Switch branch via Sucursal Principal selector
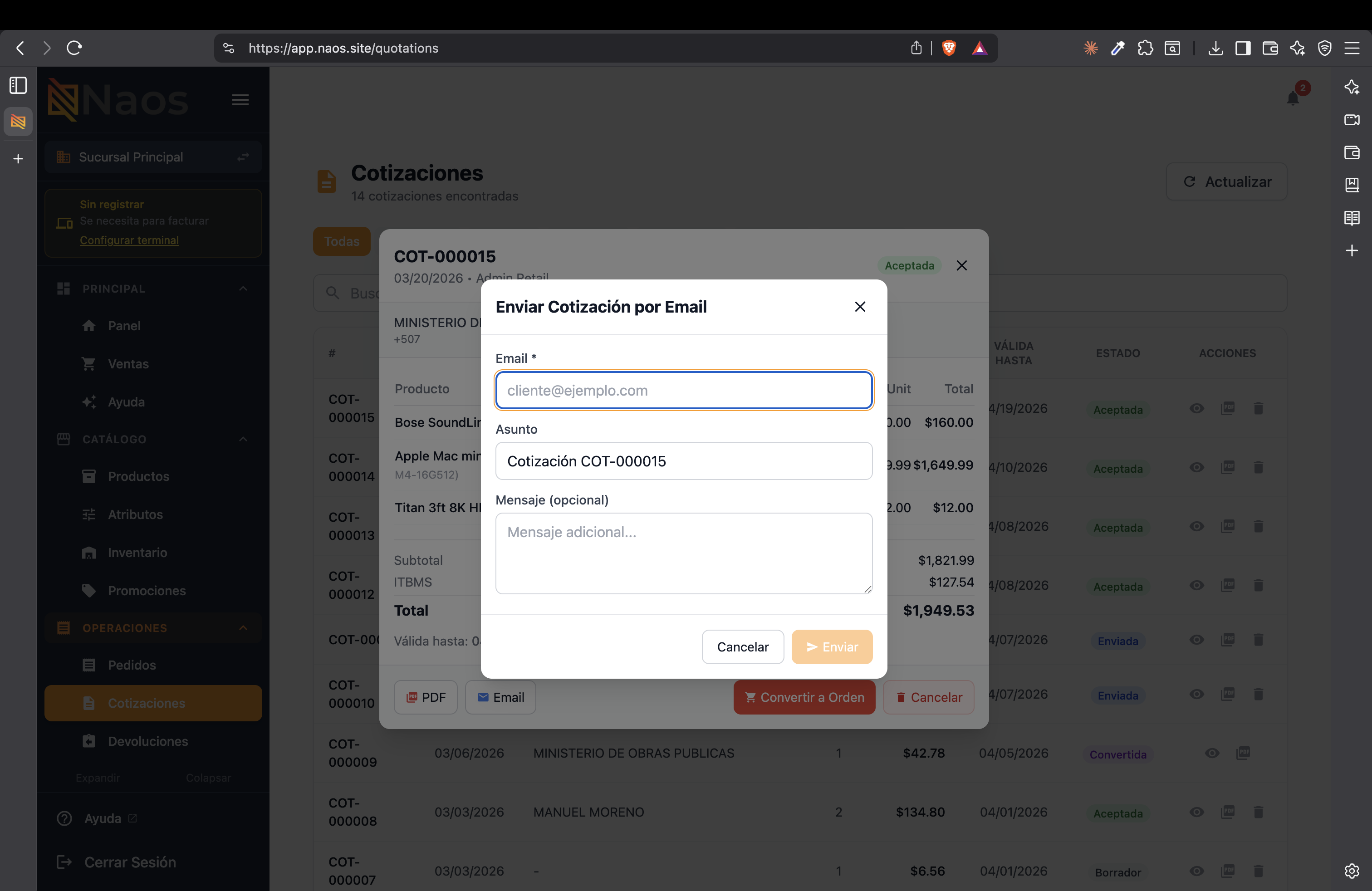Screen dimensions: 1372x891 (x=153, y=157)
